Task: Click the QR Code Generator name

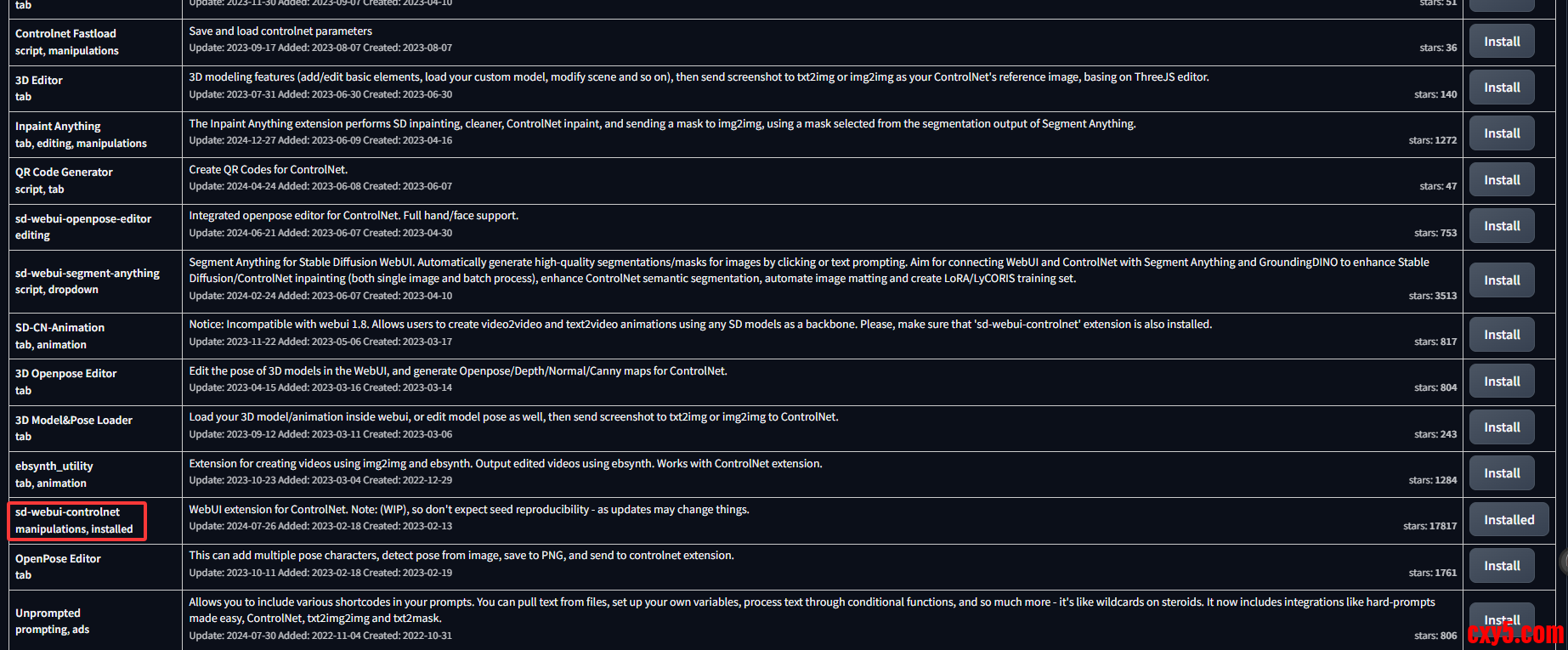Action: [x=64, y=172]
